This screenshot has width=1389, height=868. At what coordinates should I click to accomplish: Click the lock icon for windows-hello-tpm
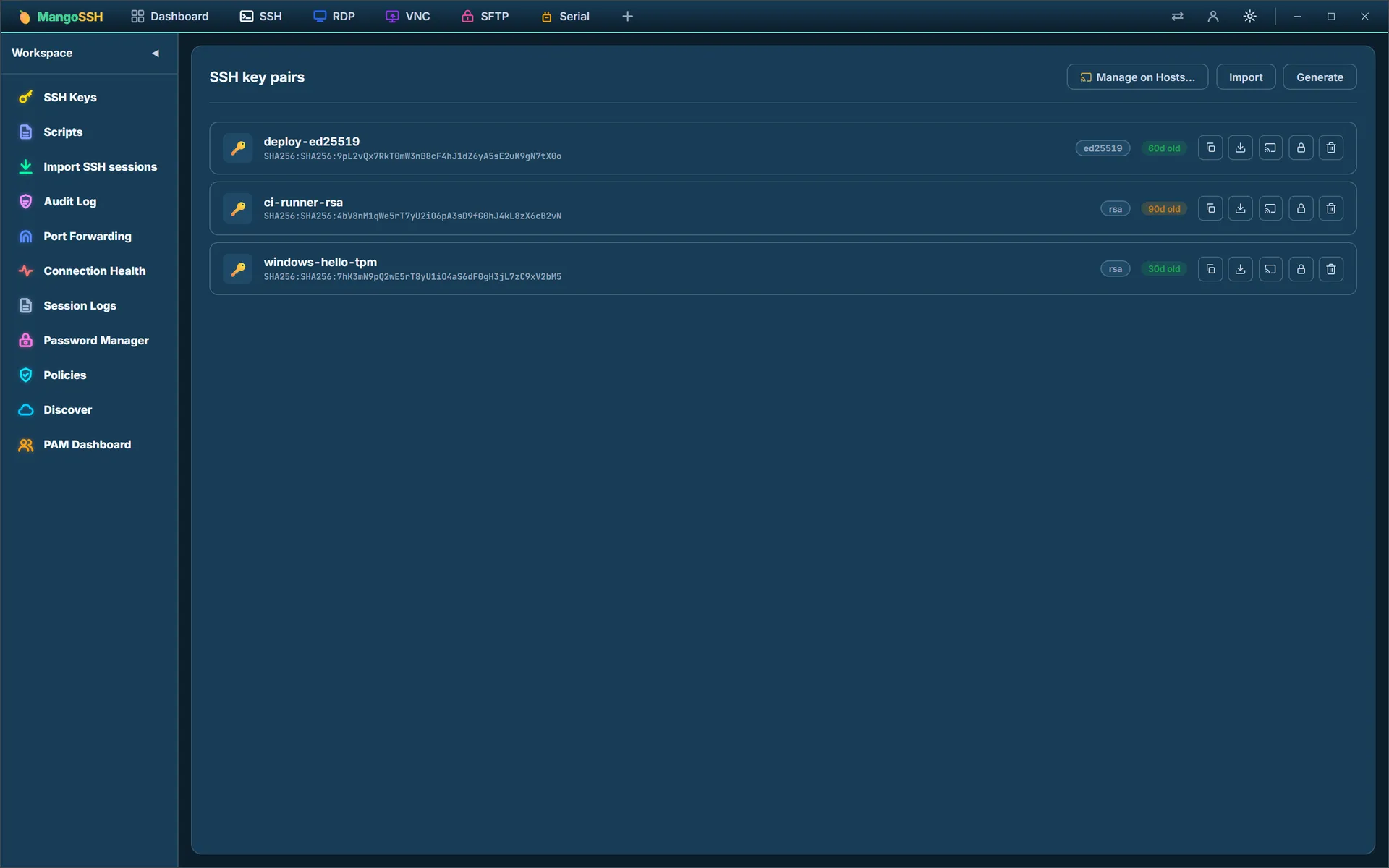pos(1301,269)
